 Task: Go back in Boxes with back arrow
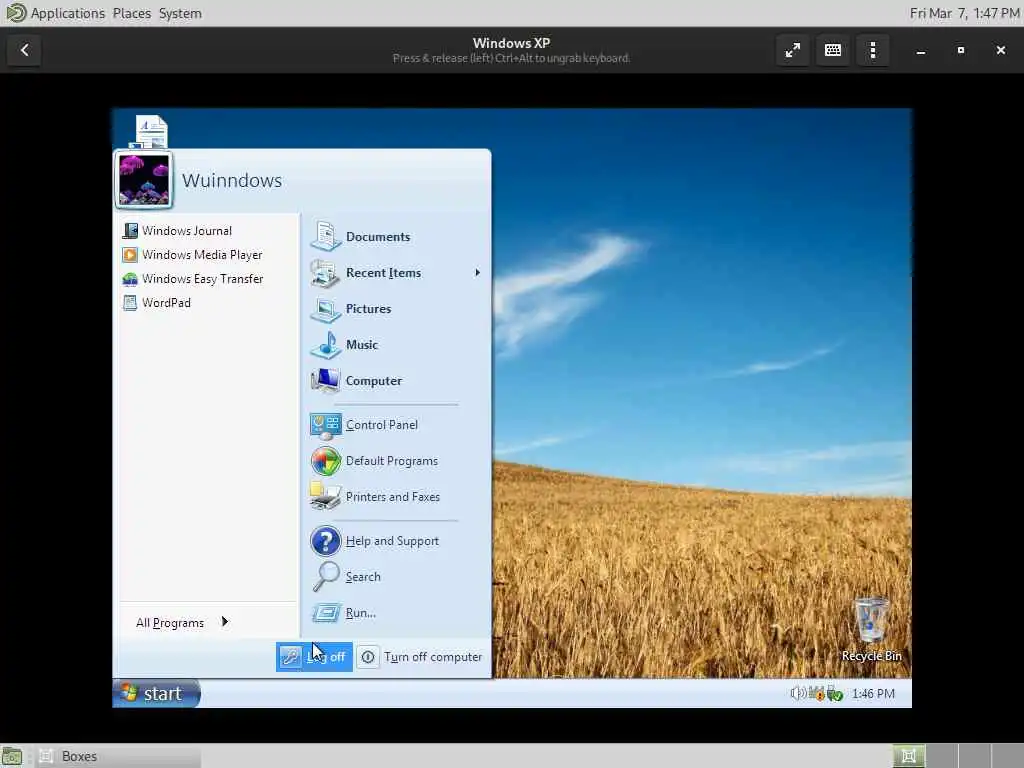(x=24, y=50)
